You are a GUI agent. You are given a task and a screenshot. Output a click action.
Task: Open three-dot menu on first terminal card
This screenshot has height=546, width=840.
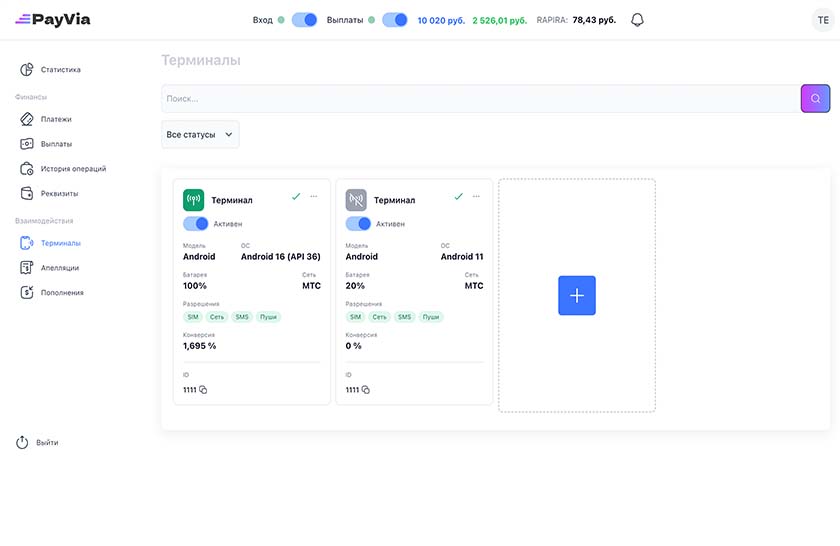(x=314, y=197)
